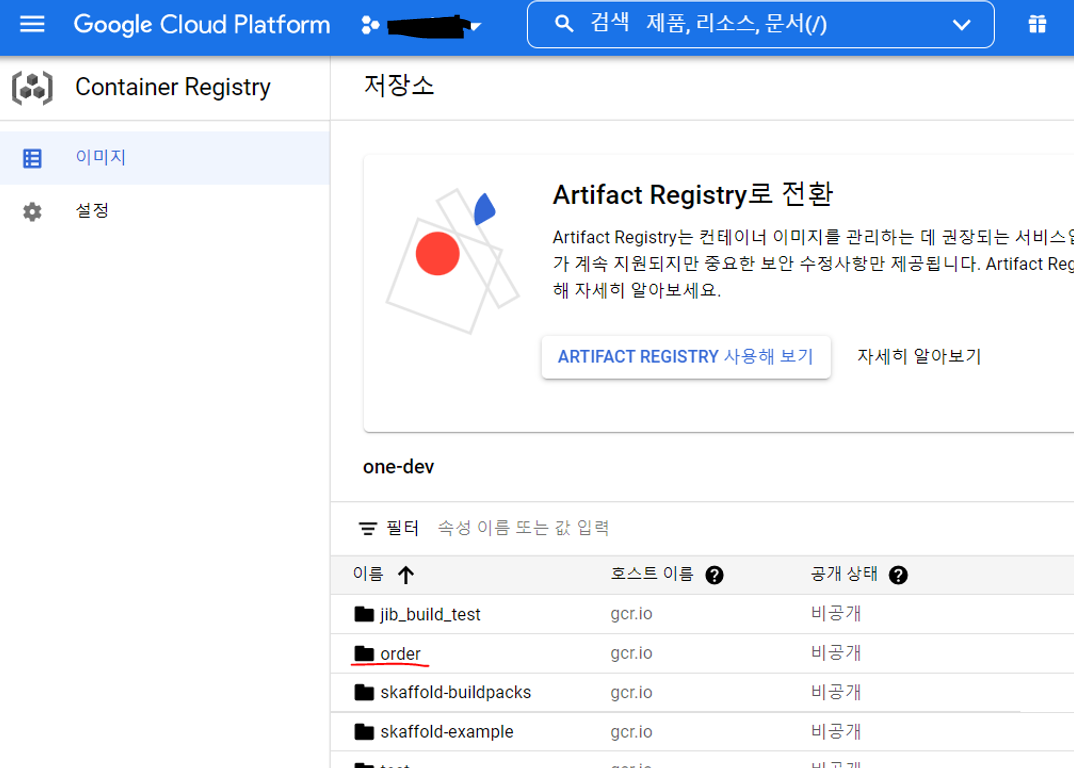The image size is (1074, 768).
Task: Click the 자세히 알아보기 link
Action: coord(919,357)
